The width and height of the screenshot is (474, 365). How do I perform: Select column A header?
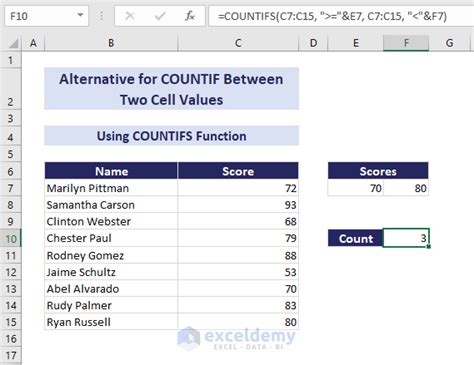click(33, 43)
